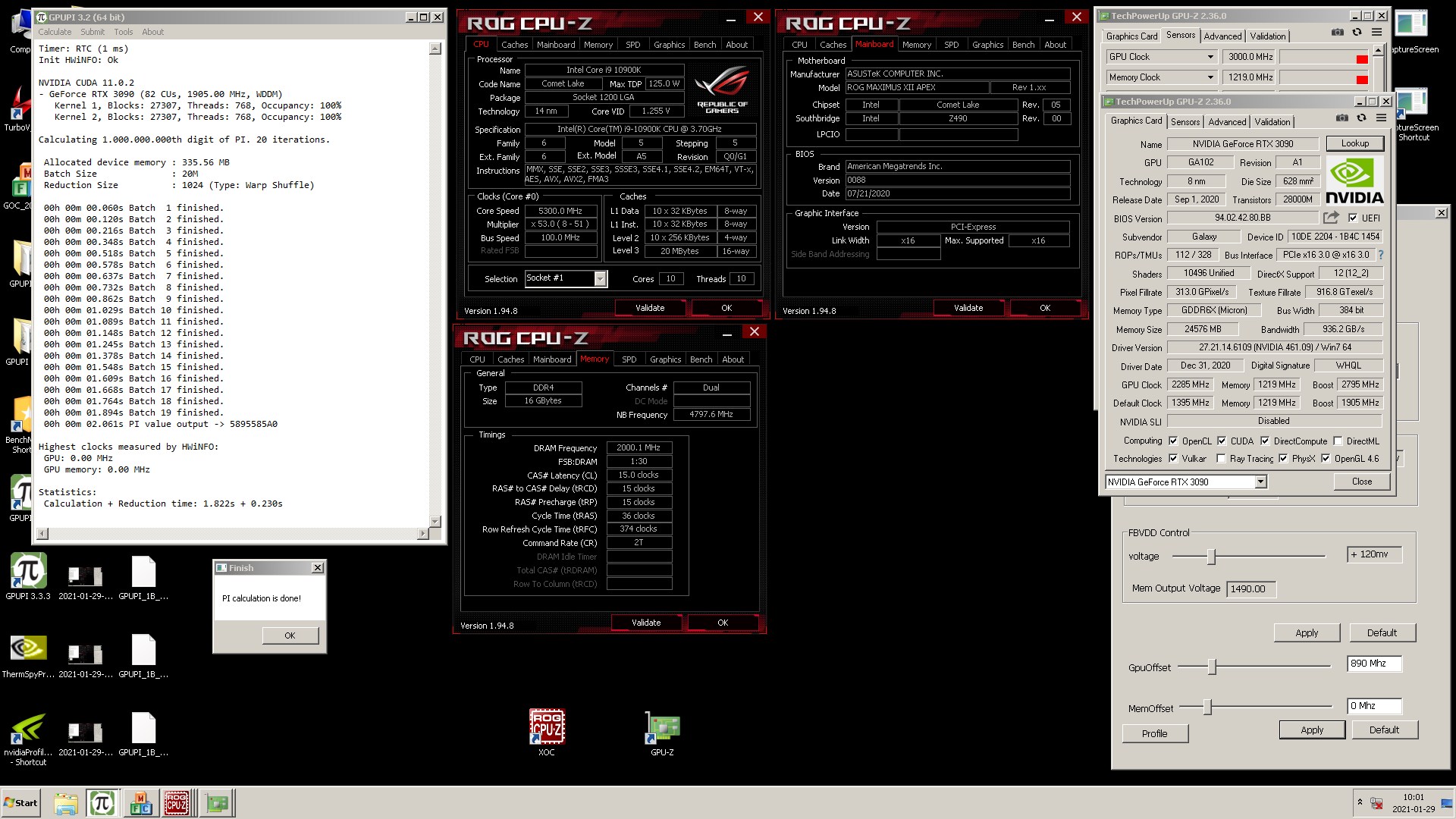Switch to Validation tab in front GPU-Z
Image resolution: width=1456 pixels, height=819 pixels.
pos(1272,121)
